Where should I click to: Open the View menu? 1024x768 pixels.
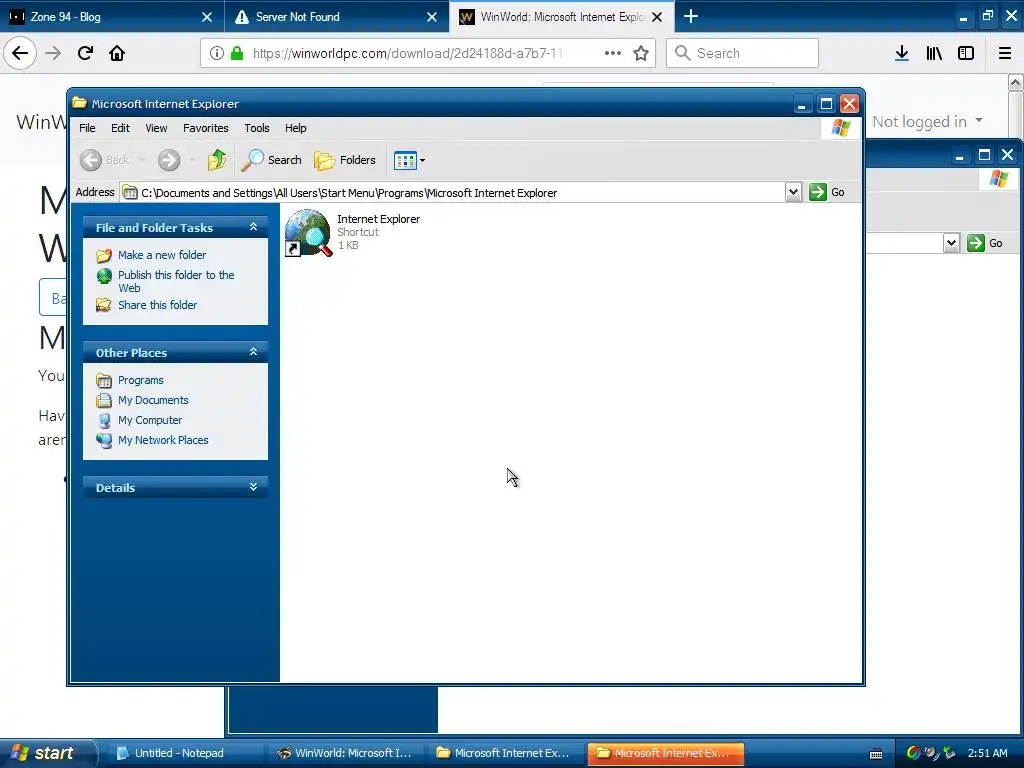[156, 128]
